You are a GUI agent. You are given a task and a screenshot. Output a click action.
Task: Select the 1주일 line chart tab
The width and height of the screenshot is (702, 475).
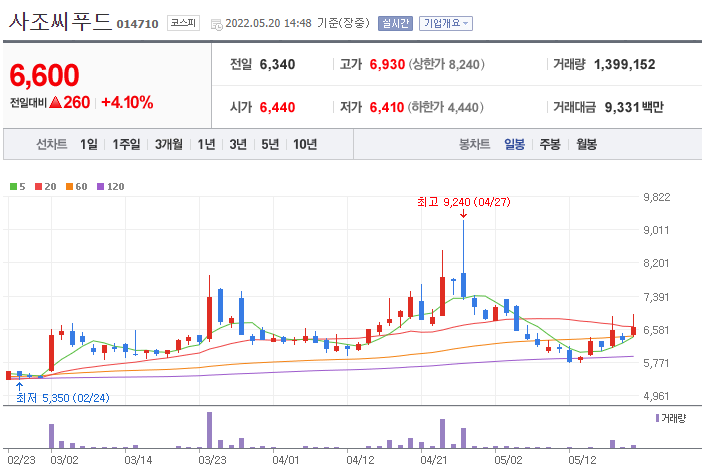coord(126,144)
